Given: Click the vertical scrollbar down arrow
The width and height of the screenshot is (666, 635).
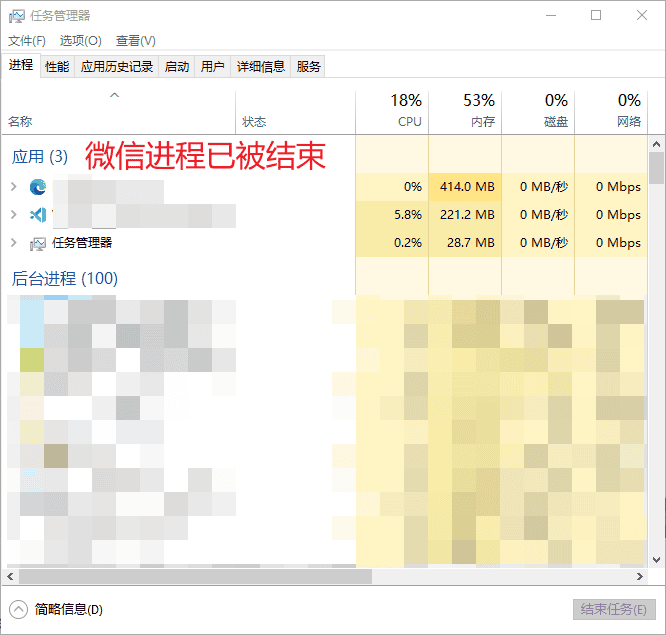Looking at the screenshot, I should click(x=657, y=560).
